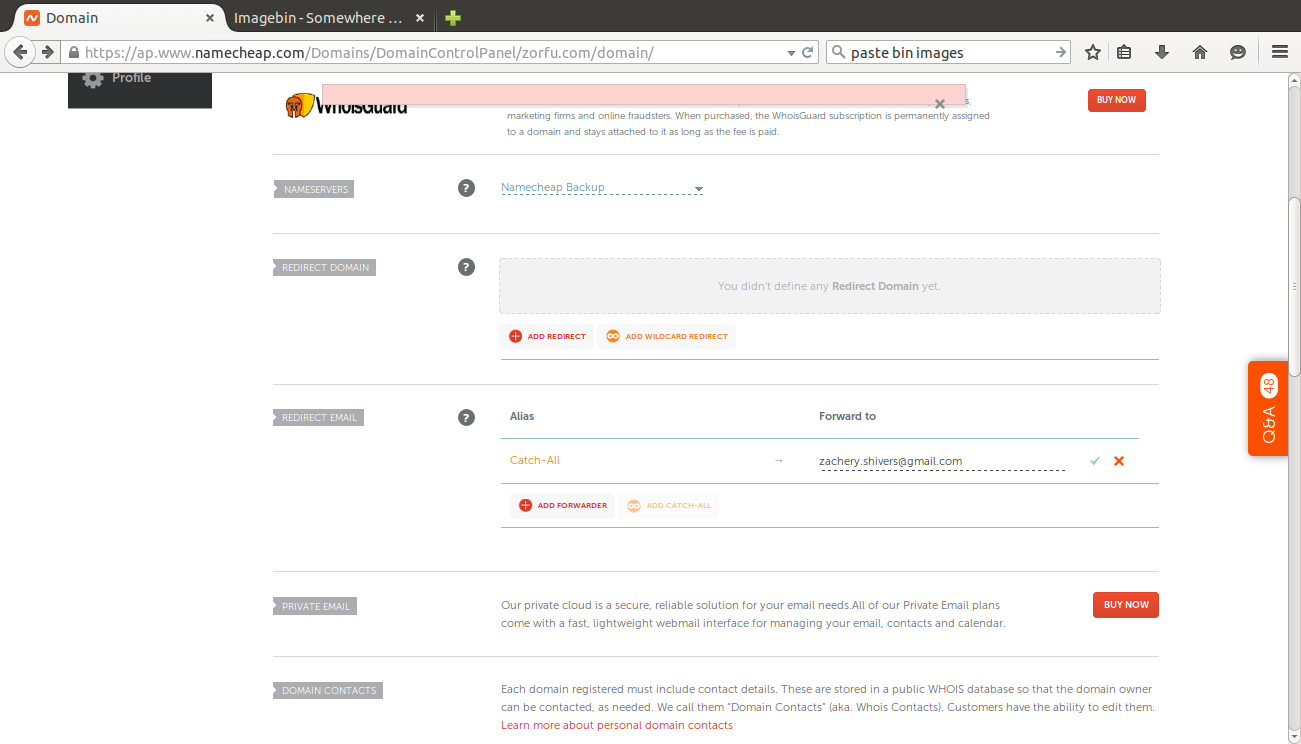Go back using the browser back arrow

tap(20, 52)
